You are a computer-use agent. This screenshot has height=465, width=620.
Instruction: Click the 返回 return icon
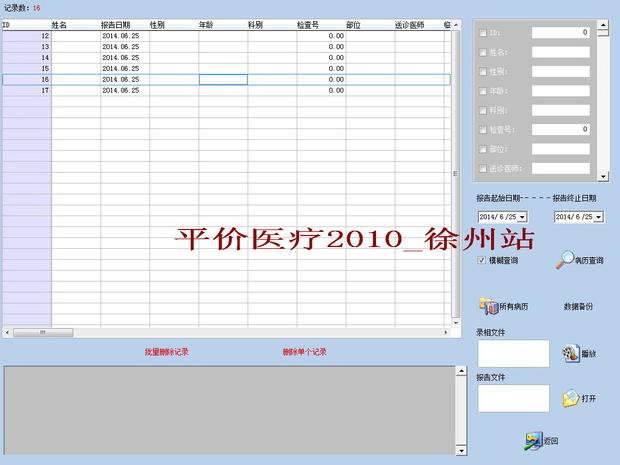click(533, 441)
